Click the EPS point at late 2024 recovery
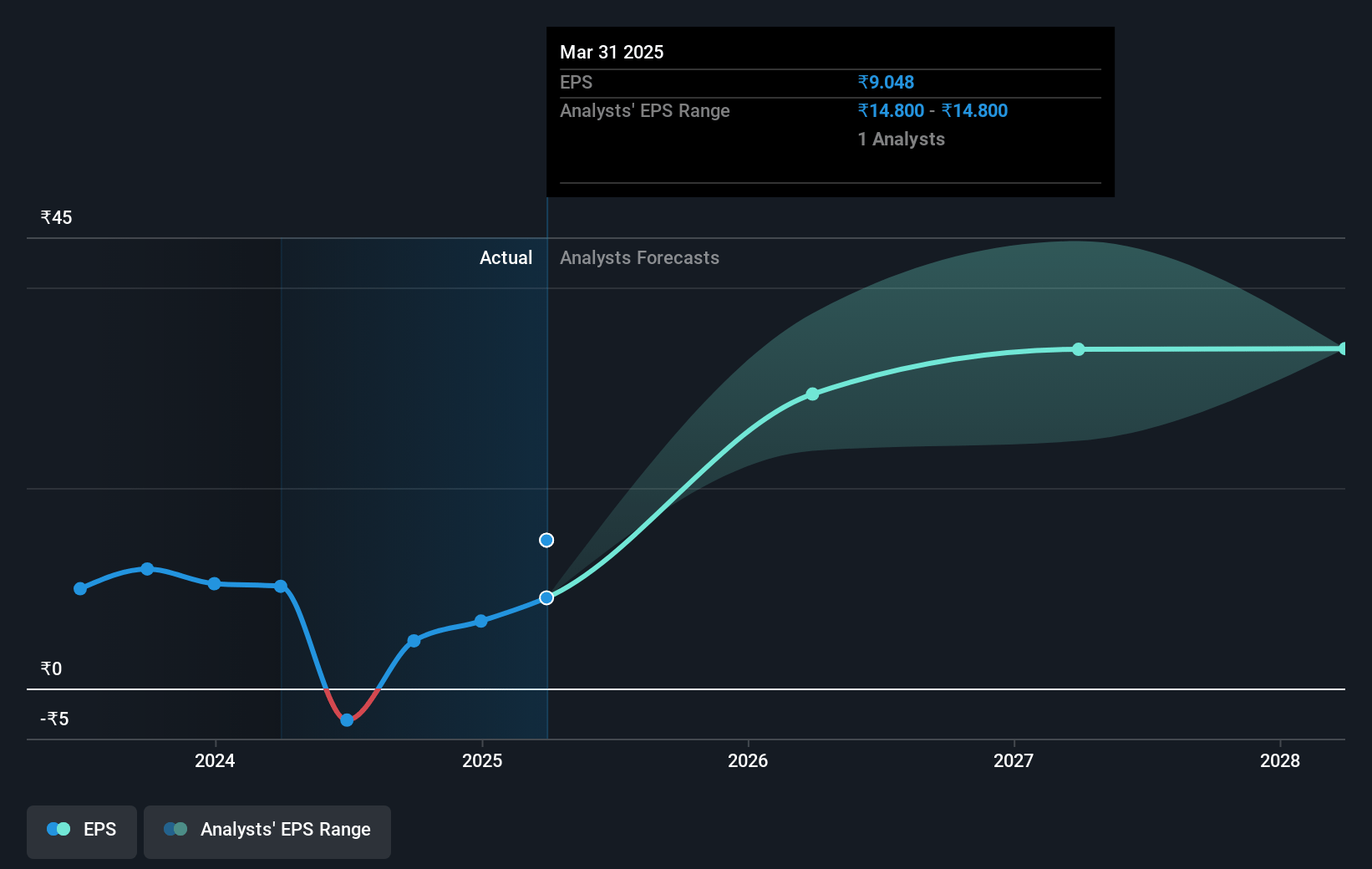 click(x=414, y=641)
